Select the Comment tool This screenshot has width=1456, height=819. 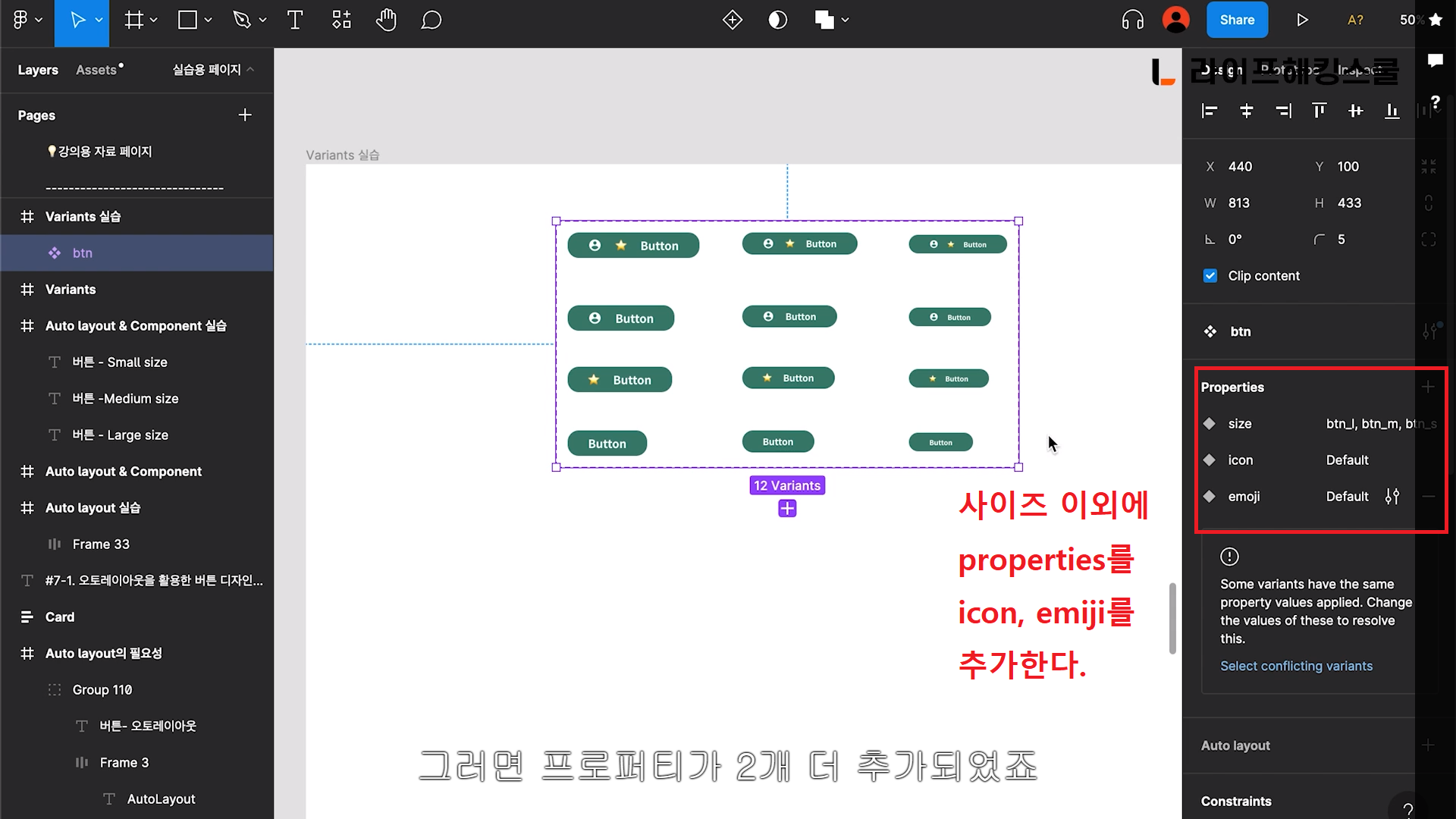tap(431, 20)
